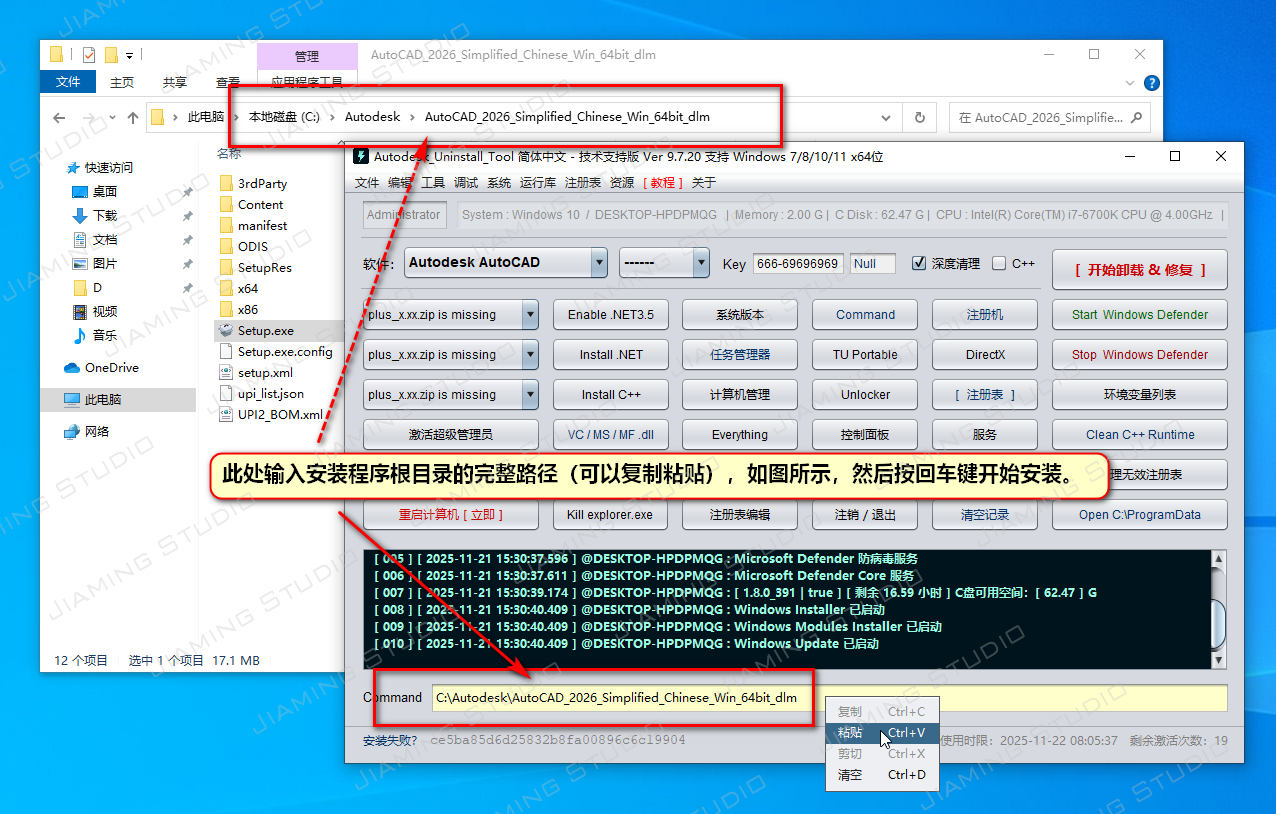1276x814 pixels.
Task: Open the dropdown beside Enable .NET3.5
Action: click(530, 314)
